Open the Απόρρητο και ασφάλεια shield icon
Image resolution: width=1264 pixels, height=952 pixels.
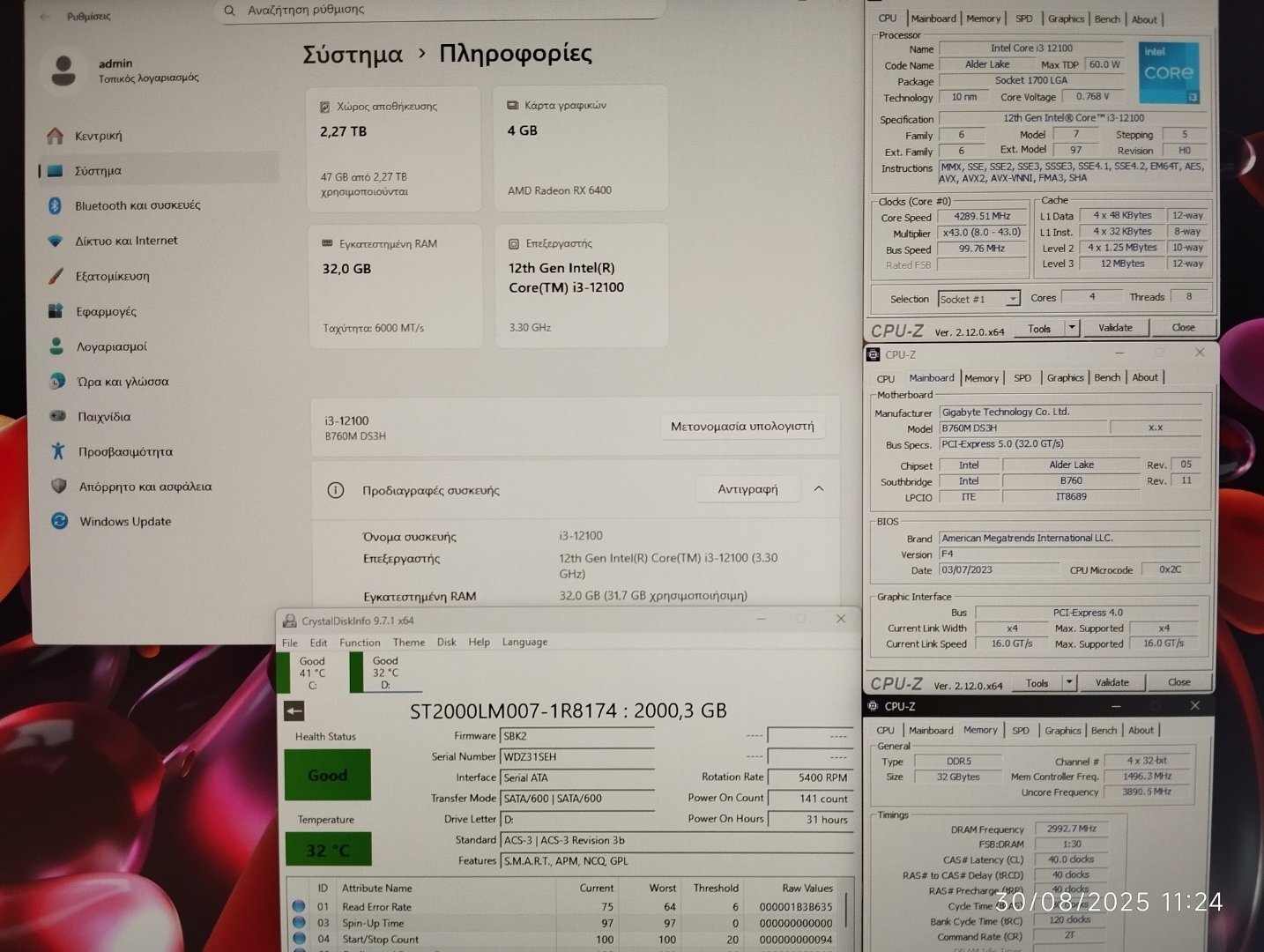59,486
